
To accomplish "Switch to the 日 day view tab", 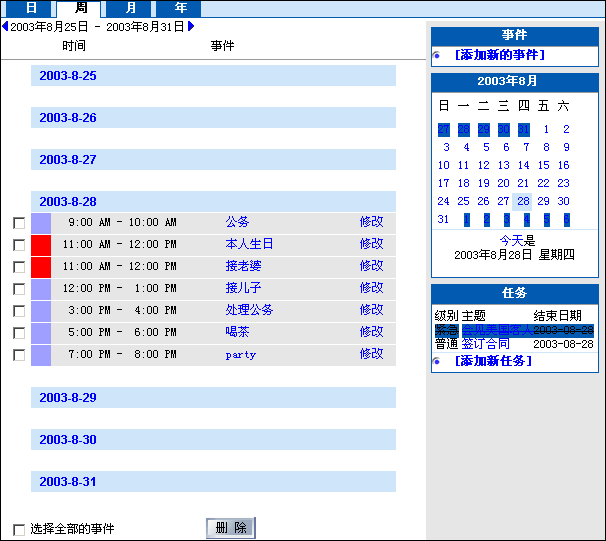I will (31, 8).
